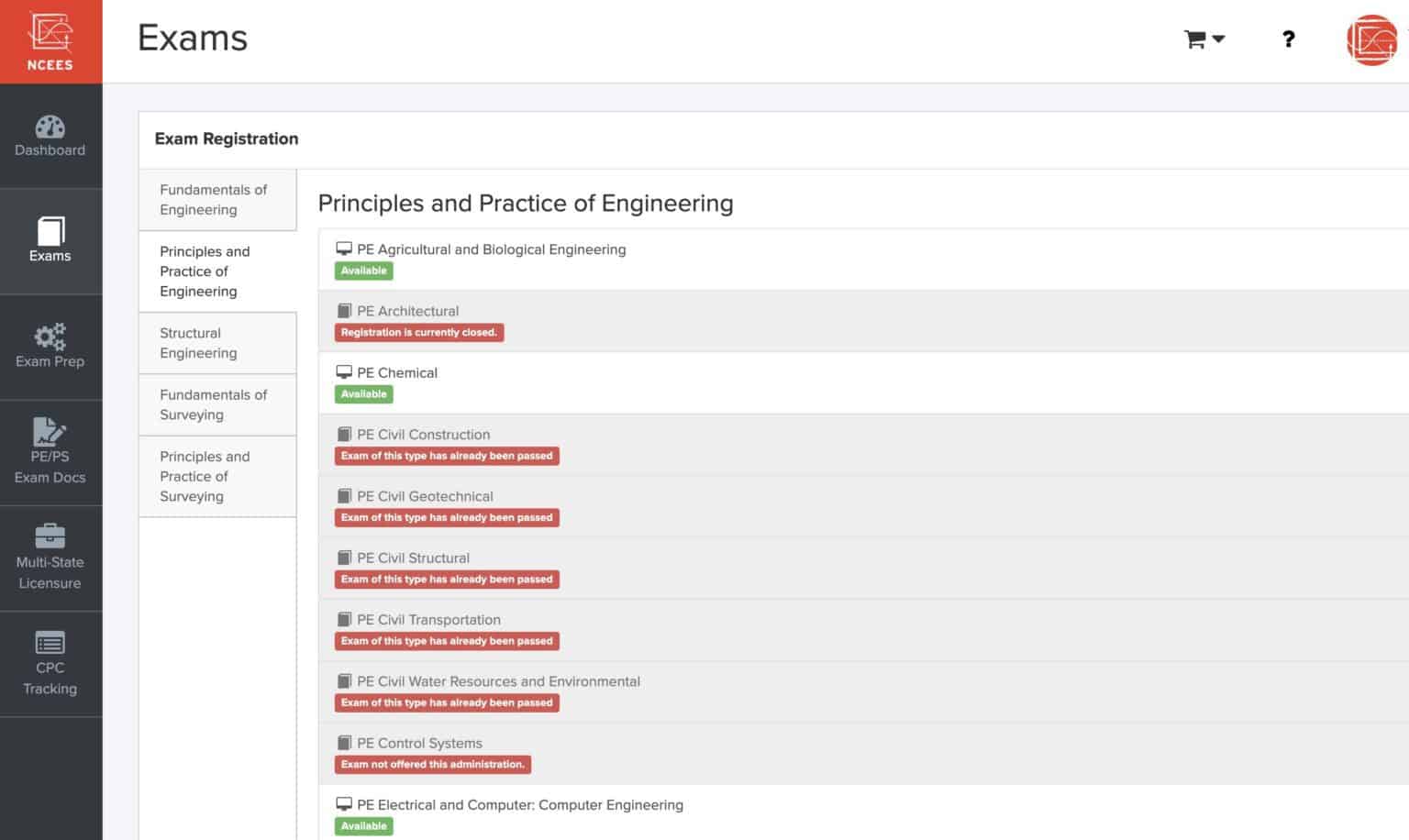Open CPC Tracking in the sidebar

[50, 663]
